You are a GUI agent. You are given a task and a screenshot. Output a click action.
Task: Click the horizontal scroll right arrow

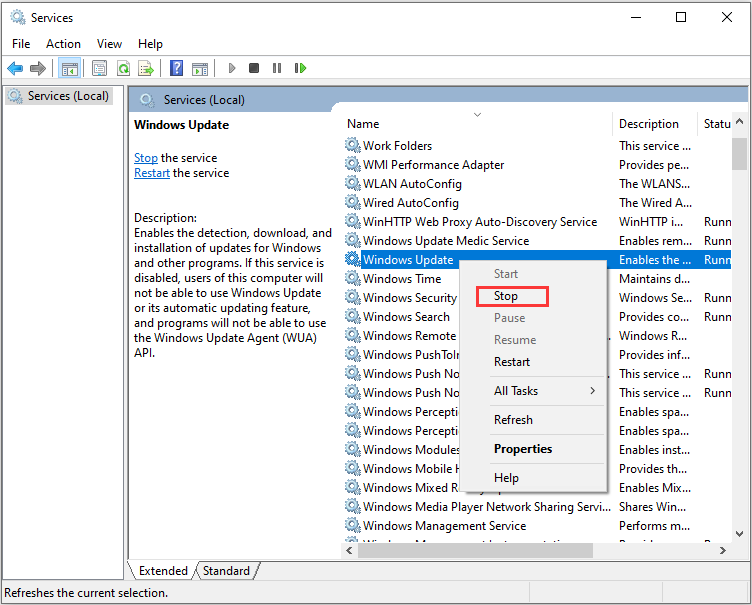point(723,550)
